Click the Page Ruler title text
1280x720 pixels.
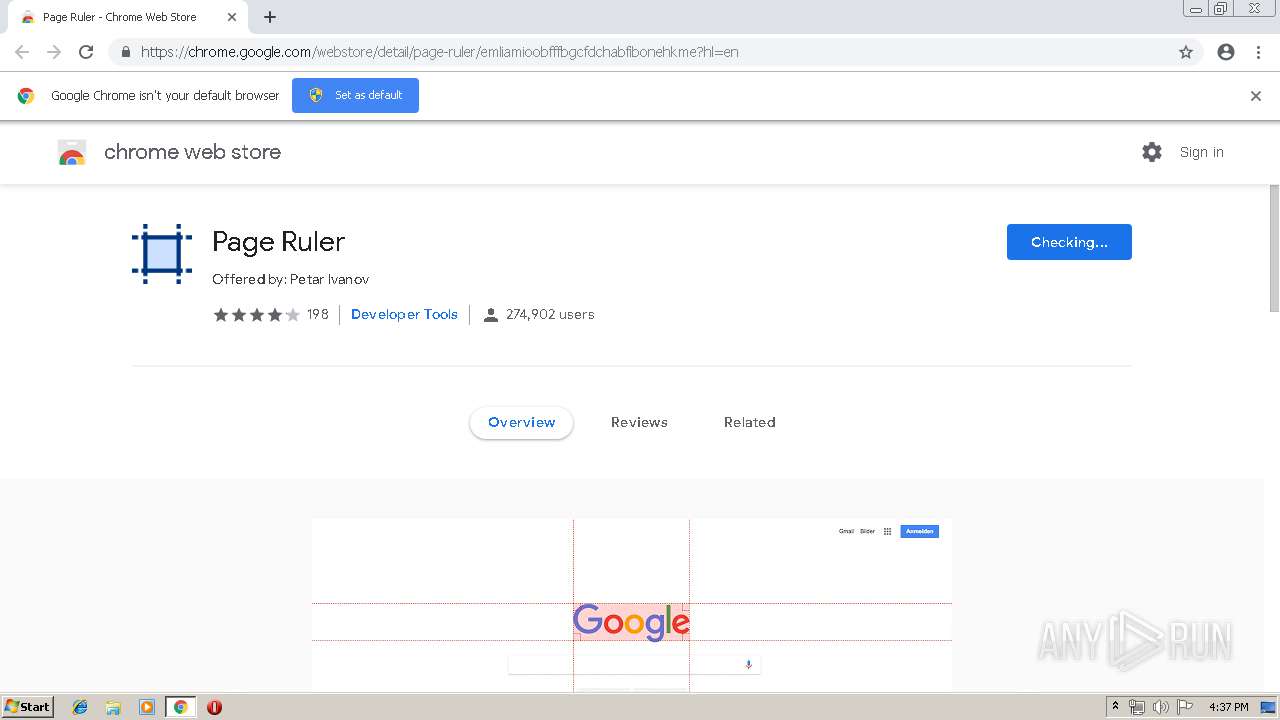tap(278, 242)
